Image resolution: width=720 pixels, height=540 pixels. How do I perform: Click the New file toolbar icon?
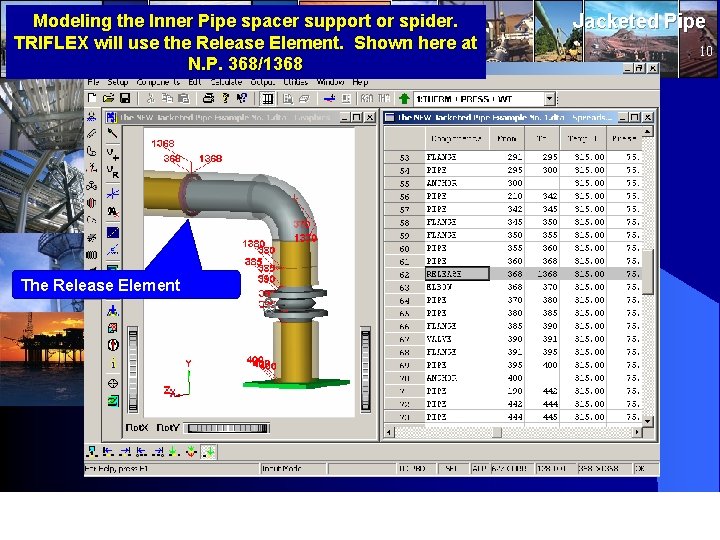pos(92,98)
